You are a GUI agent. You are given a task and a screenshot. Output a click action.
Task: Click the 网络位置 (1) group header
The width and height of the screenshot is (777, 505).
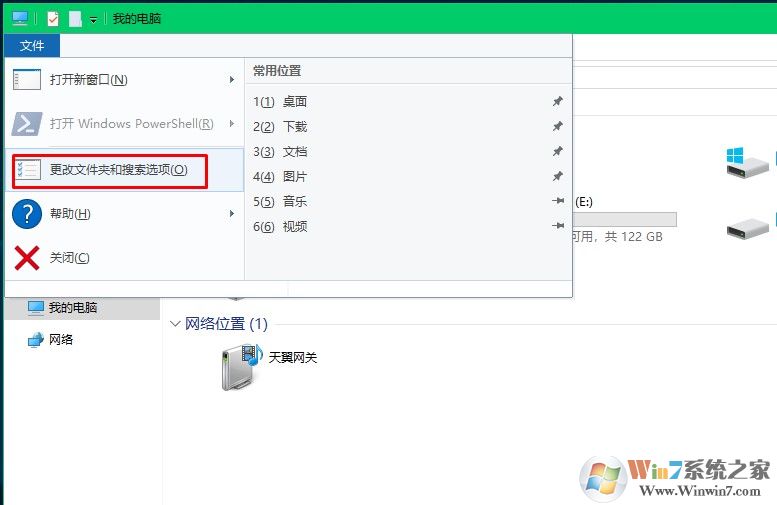point(226,324)
